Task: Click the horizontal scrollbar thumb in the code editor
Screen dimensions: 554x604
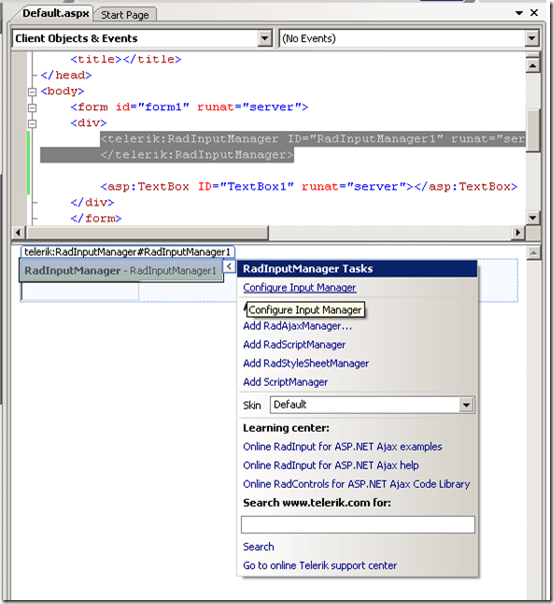Action: [147, 233]
